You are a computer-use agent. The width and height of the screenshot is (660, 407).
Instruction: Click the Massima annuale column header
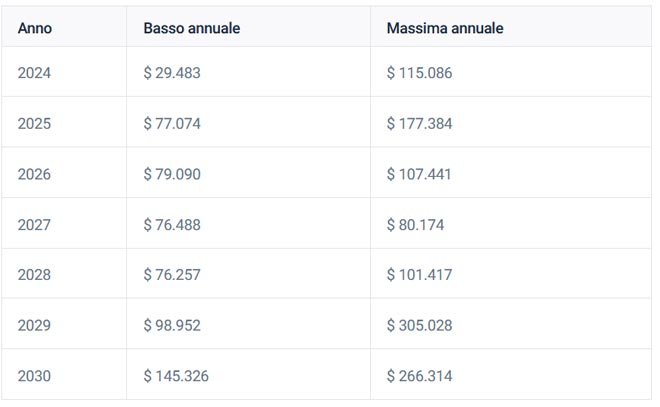(445, 29)
